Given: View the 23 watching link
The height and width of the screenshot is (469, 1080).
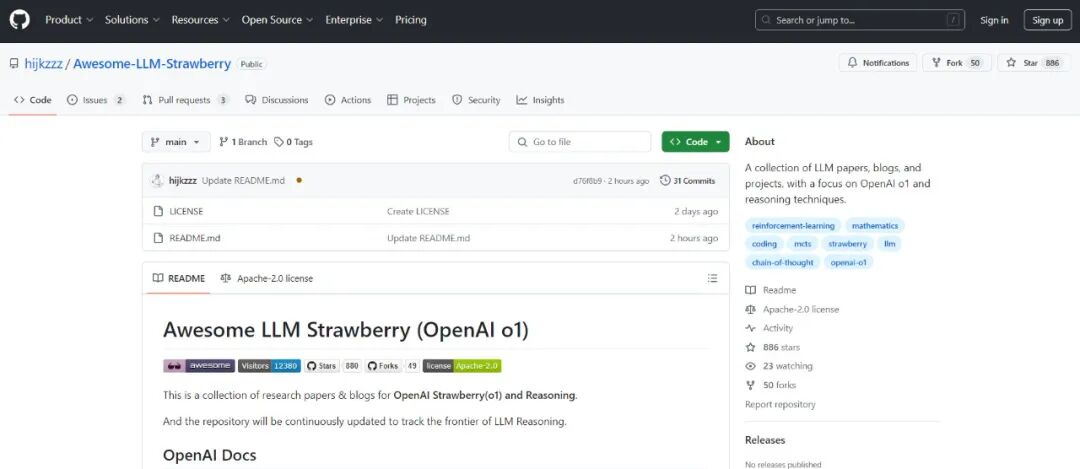Looking at the screenshot, I should (x=779, y=366).
